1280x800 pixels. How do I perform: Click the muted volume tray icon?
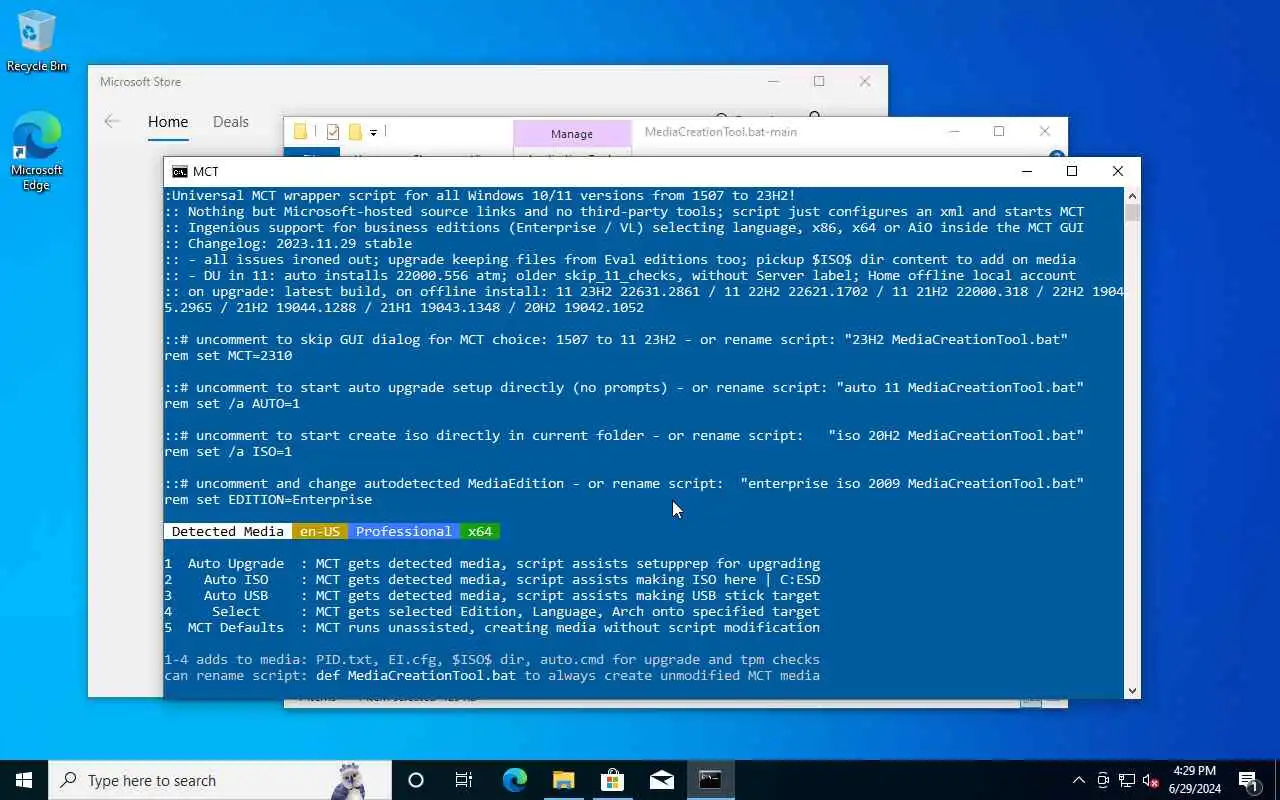point(1151,781)
